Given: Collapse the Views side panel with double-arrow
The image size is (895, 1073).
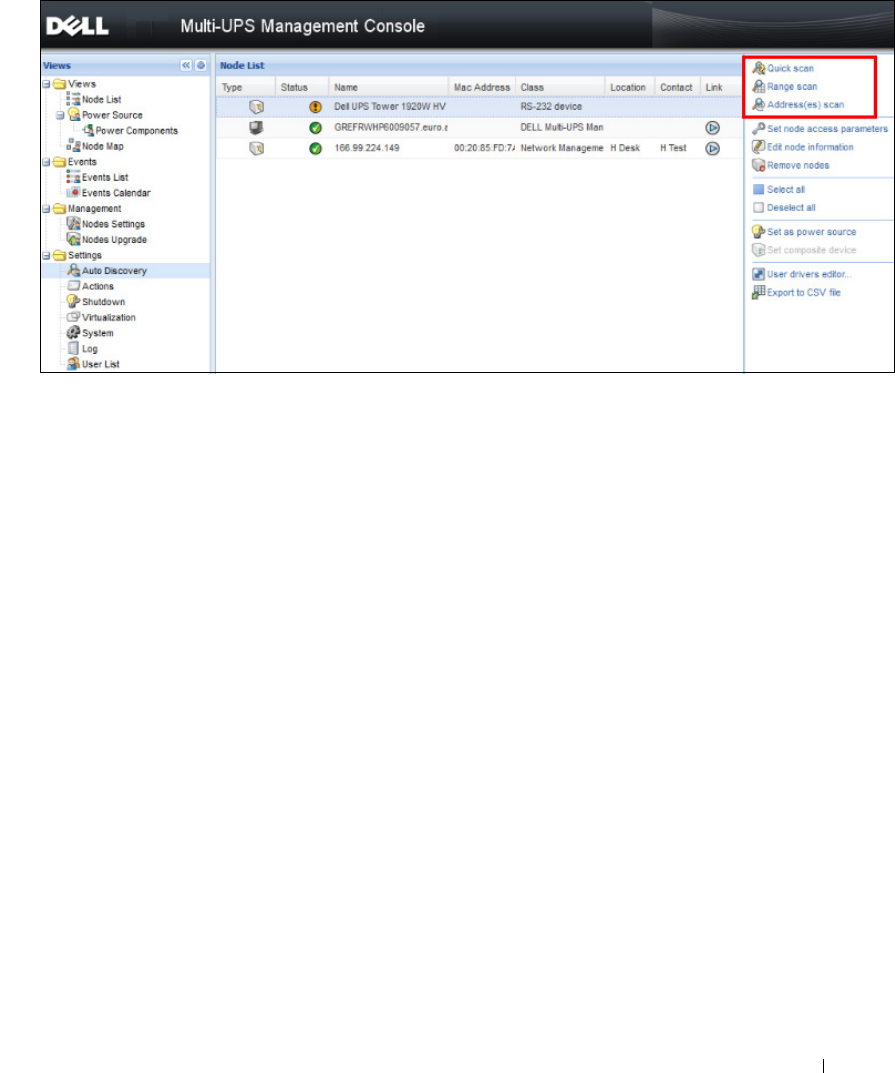Looking at the screenshot, I should (186, 66).
